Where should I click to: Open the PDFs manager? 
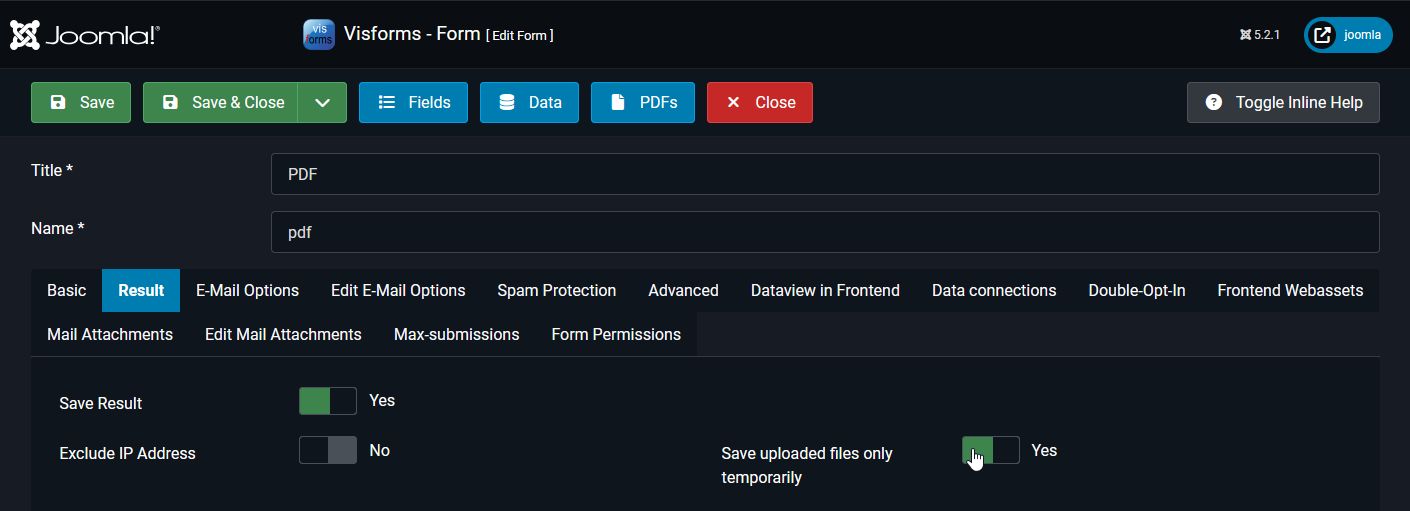click(643, 102)
